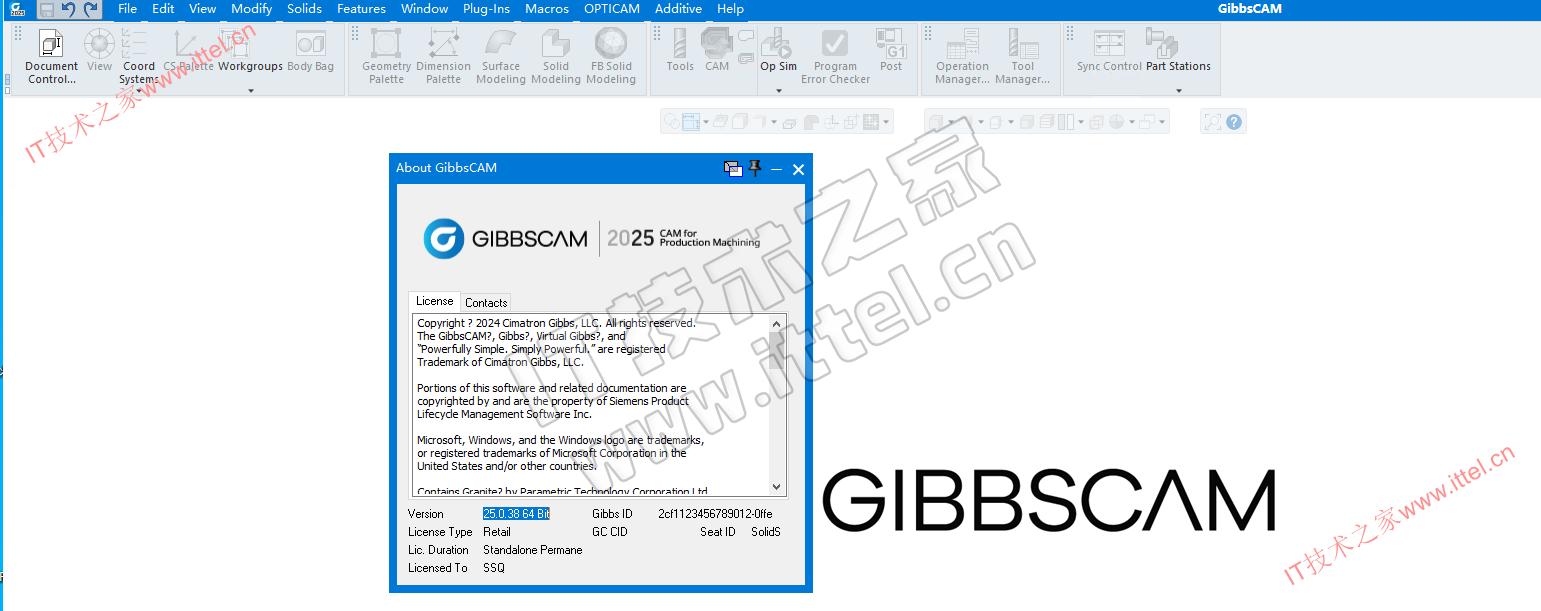
Task: Click the license text scrollbar up arrow
Action: (777, 324)
